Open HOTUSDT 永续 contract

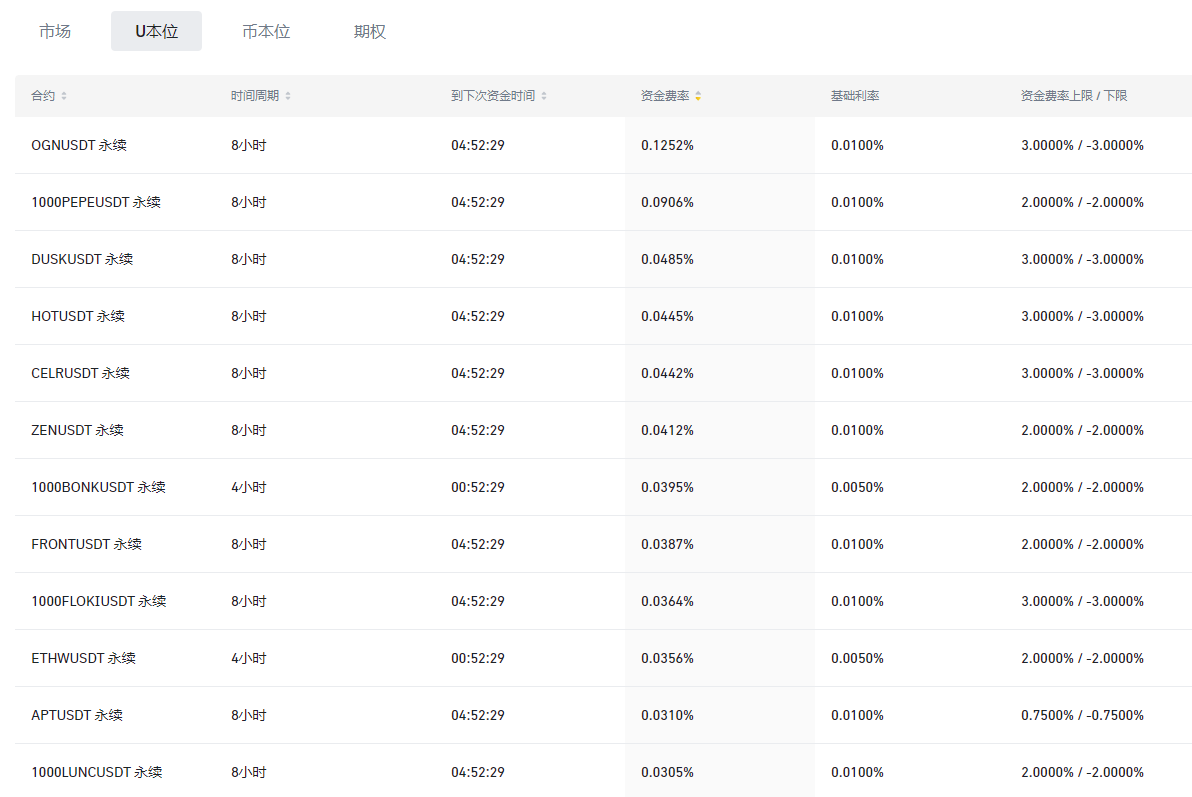point(78,316)
